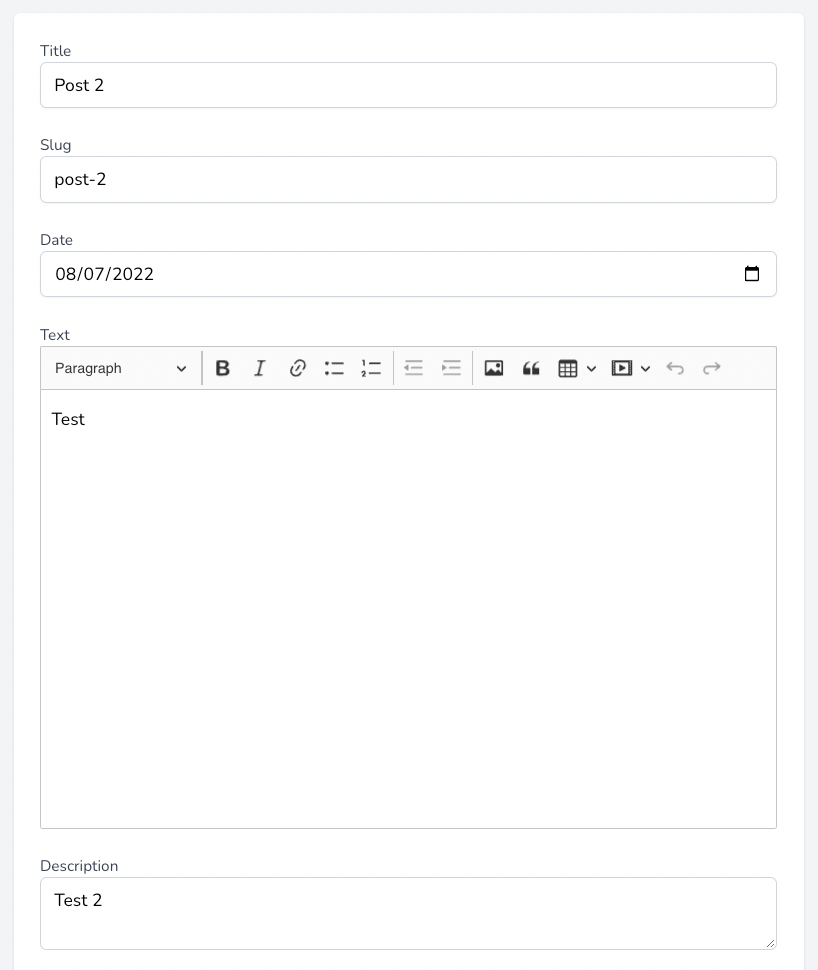Image resolution: width=818 pixels, height=970 pixels.
Task: Redo the last edit
Action: click(712, 369)
